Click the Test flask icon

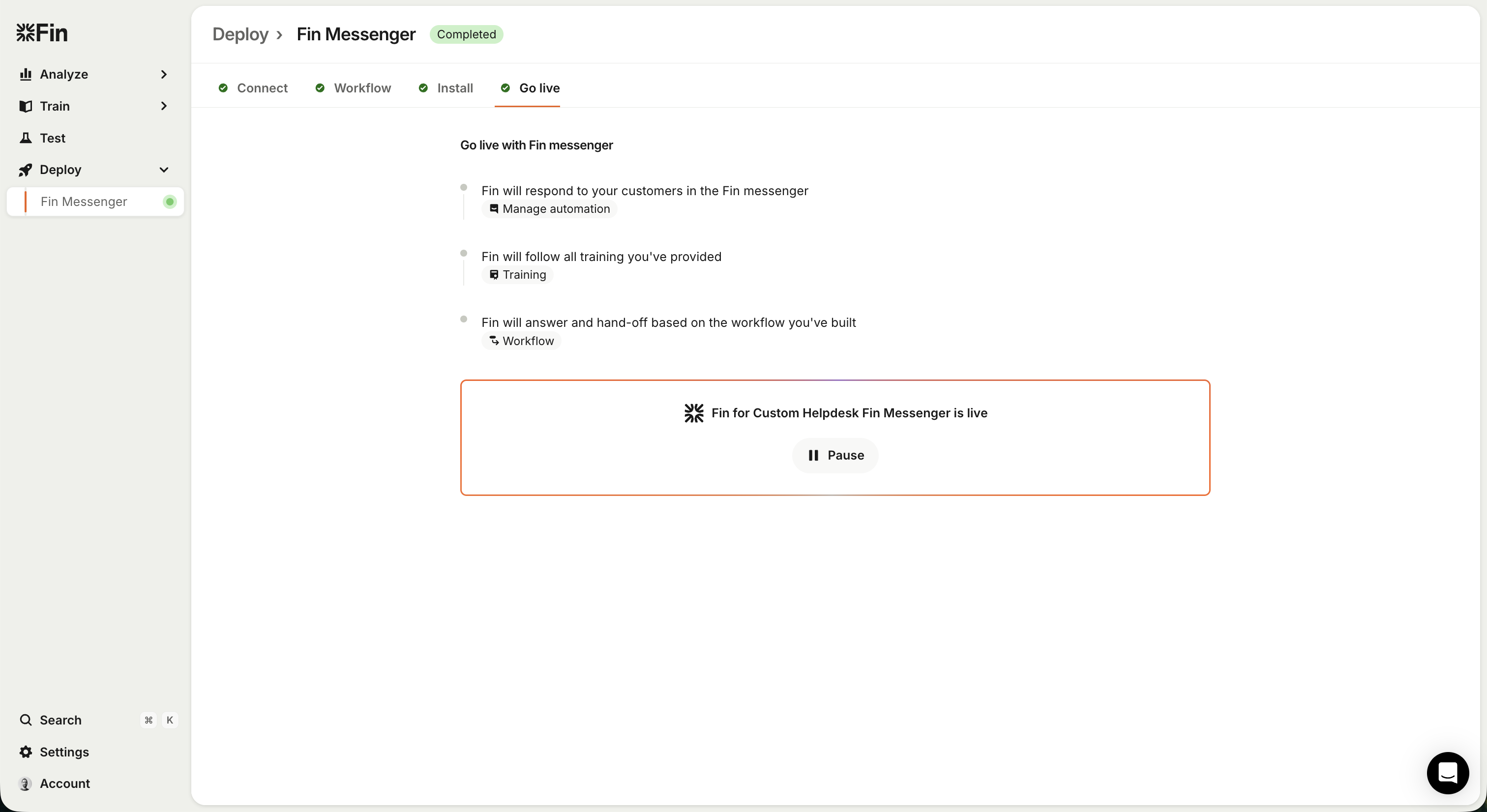coord(26,138)
